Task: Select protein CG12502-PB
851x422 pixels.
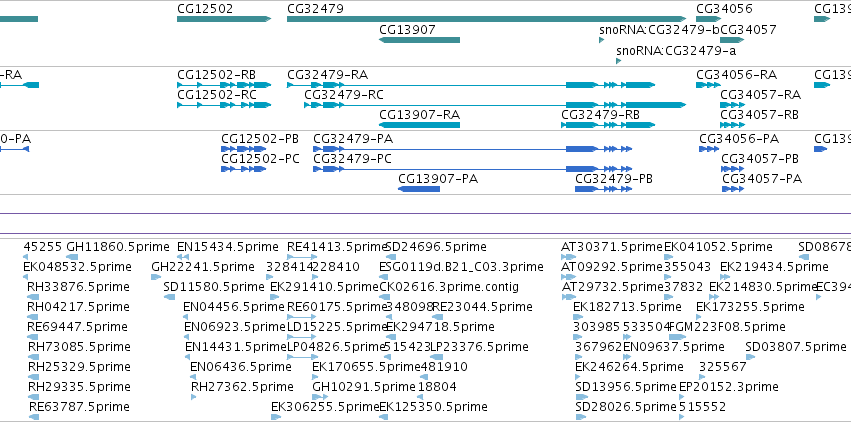Action: pyautogui.click(x=244, y=149)
